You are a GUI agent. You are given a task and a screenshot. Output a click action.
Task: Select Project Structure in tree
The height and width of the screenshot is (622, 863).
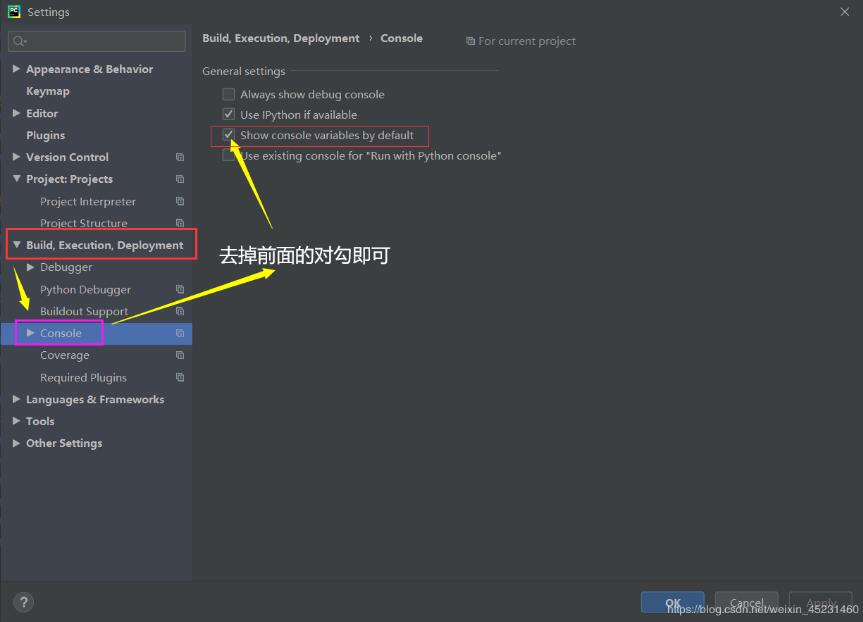coord(84,223)
